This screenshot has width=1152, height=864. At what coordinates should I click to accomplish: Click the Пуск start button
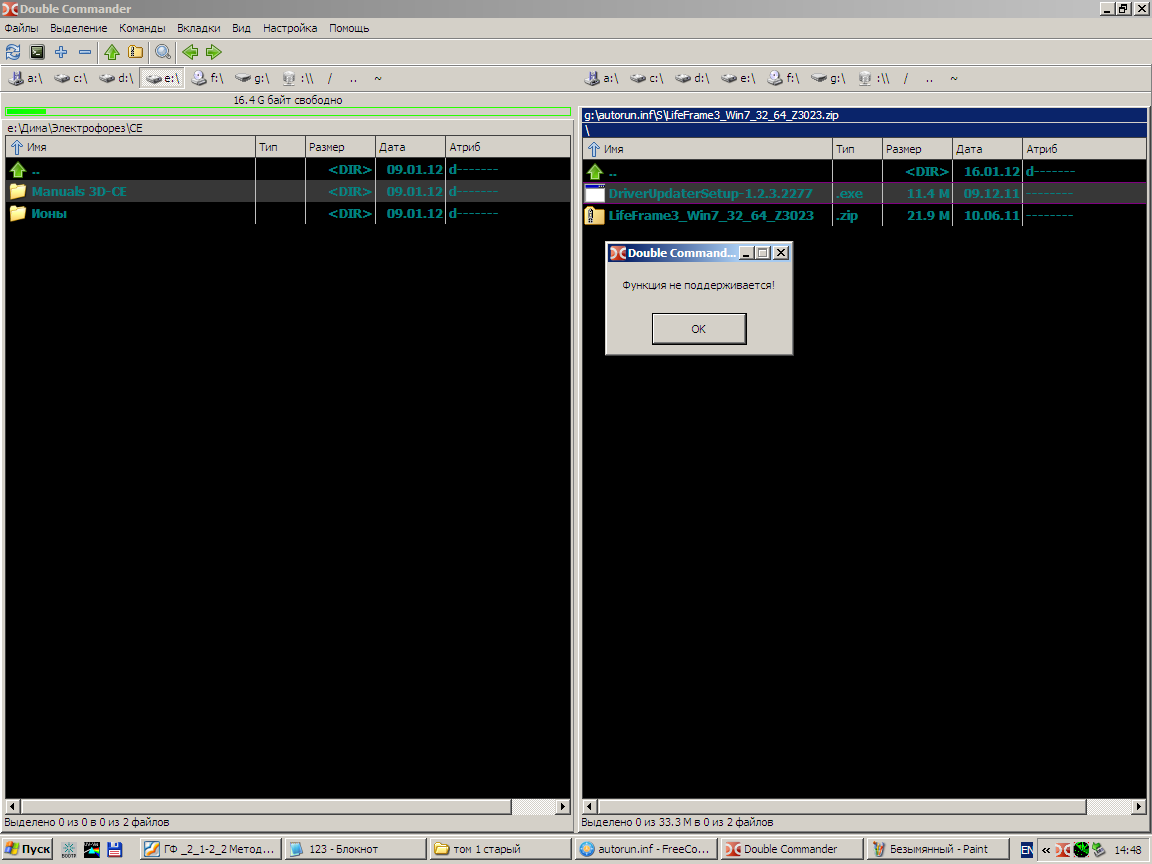point(27,849)
